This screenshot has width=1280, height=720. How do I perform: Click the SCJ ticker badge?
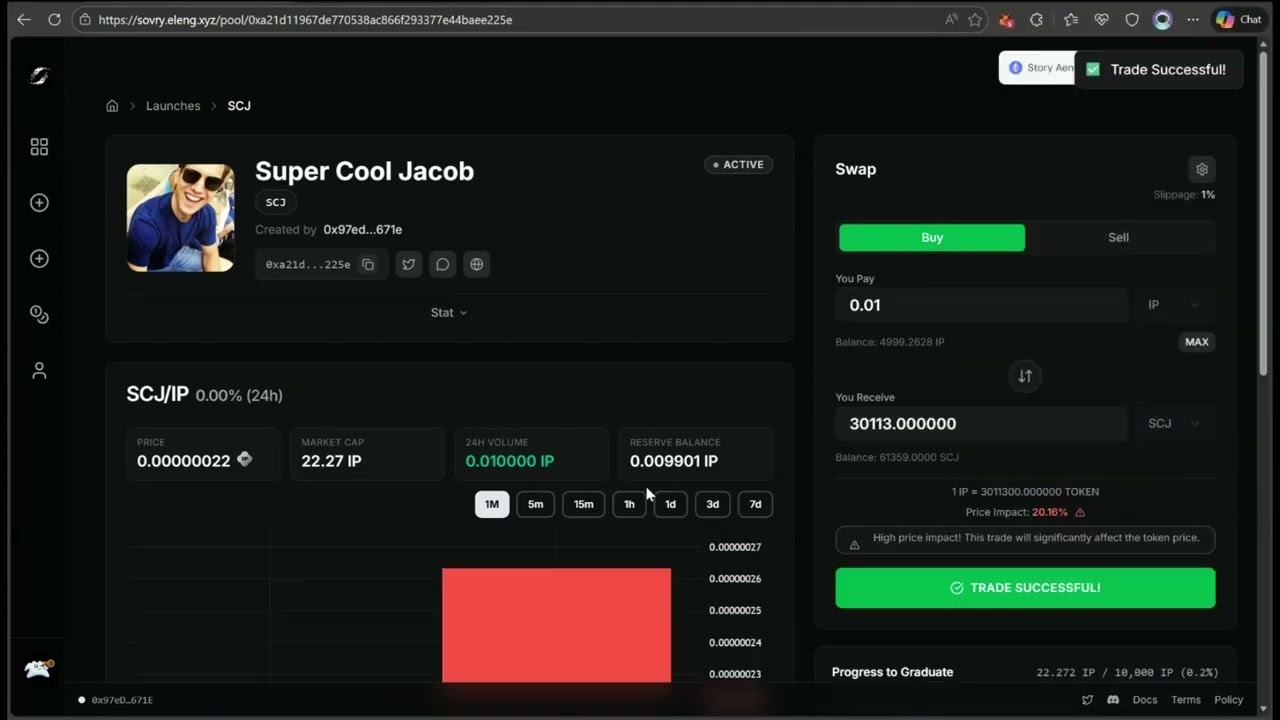click(x=276, y=202)
